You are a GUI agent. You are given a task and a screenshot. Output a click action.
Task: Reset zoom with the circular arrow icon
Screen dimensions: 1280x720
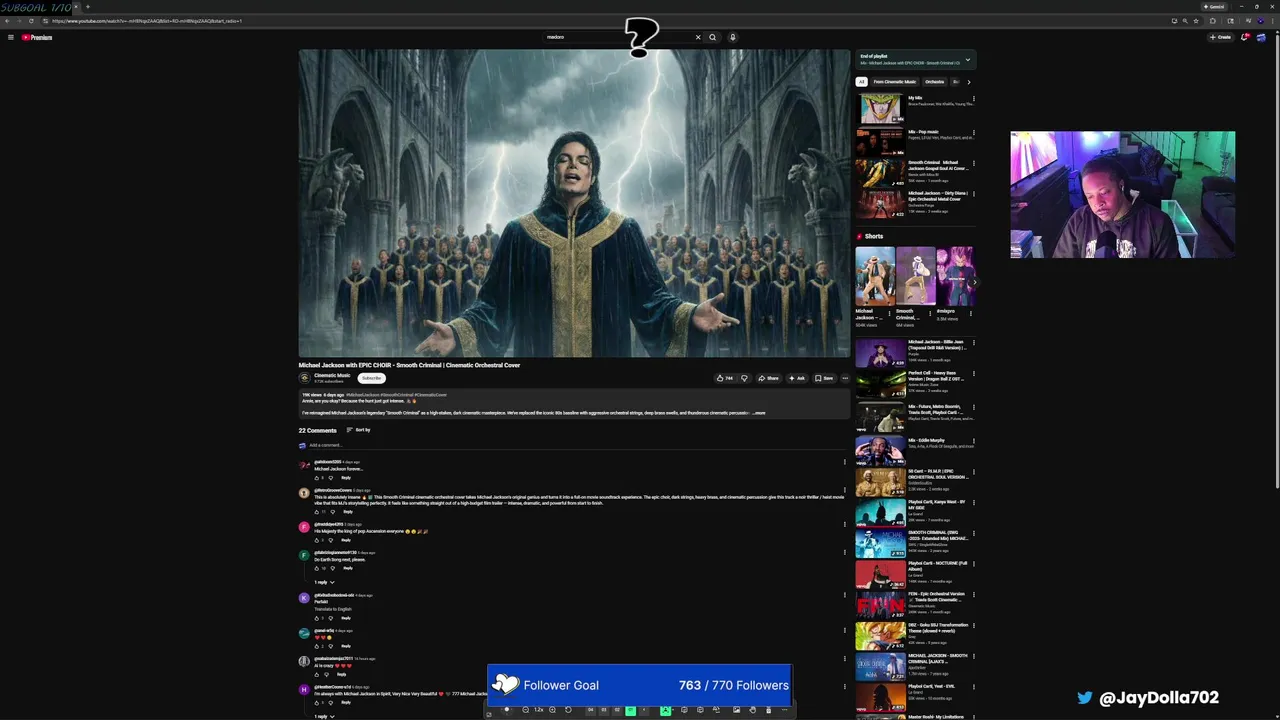pyautogui.click(x=568, y=710)
